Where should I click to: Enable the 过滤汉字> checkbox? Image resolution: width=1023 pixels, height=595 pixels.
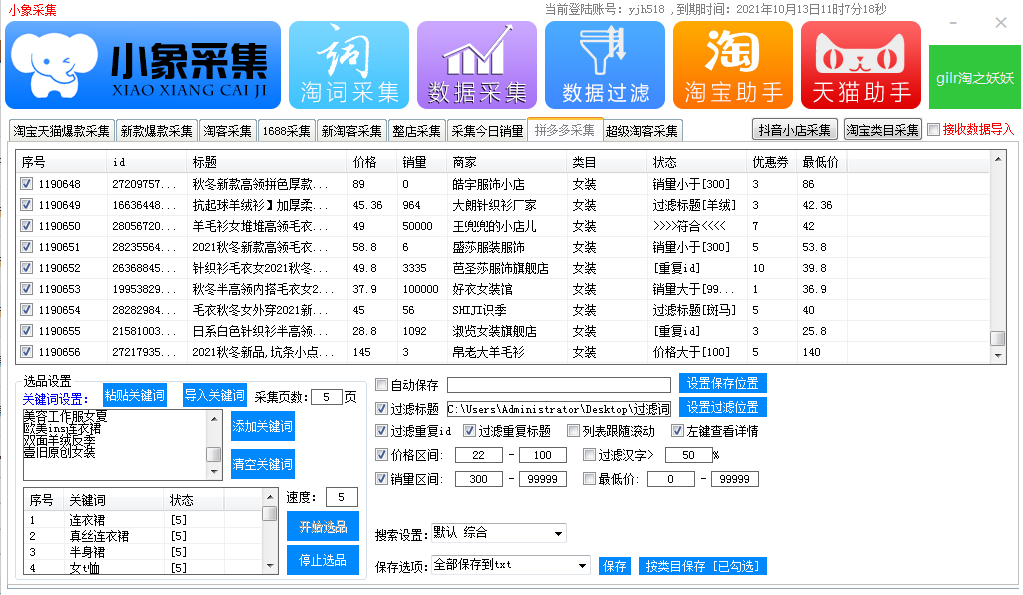[x=589, y=455]
